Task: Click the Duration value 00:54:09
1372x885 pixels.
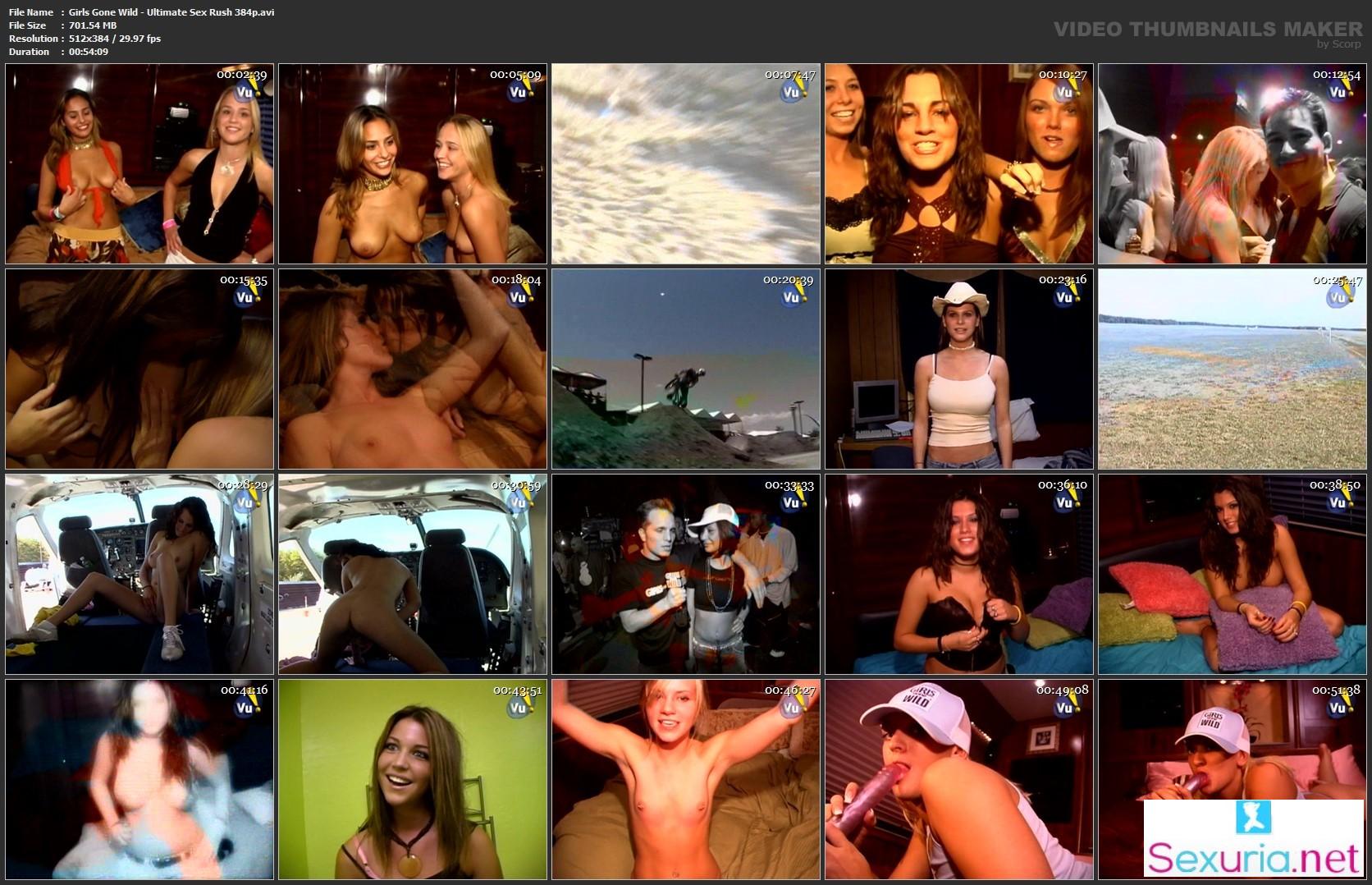Action: [89, 52]
